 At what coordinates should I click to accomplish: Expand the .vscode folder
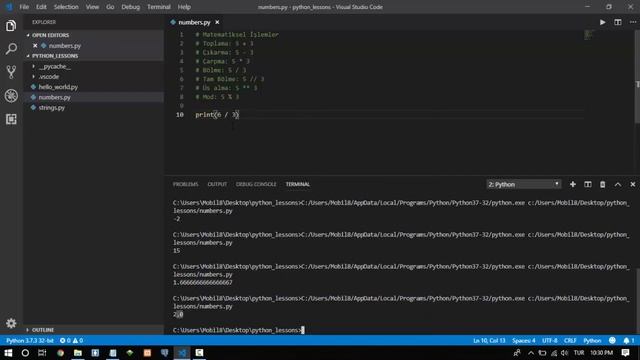[x=49, y=77]
